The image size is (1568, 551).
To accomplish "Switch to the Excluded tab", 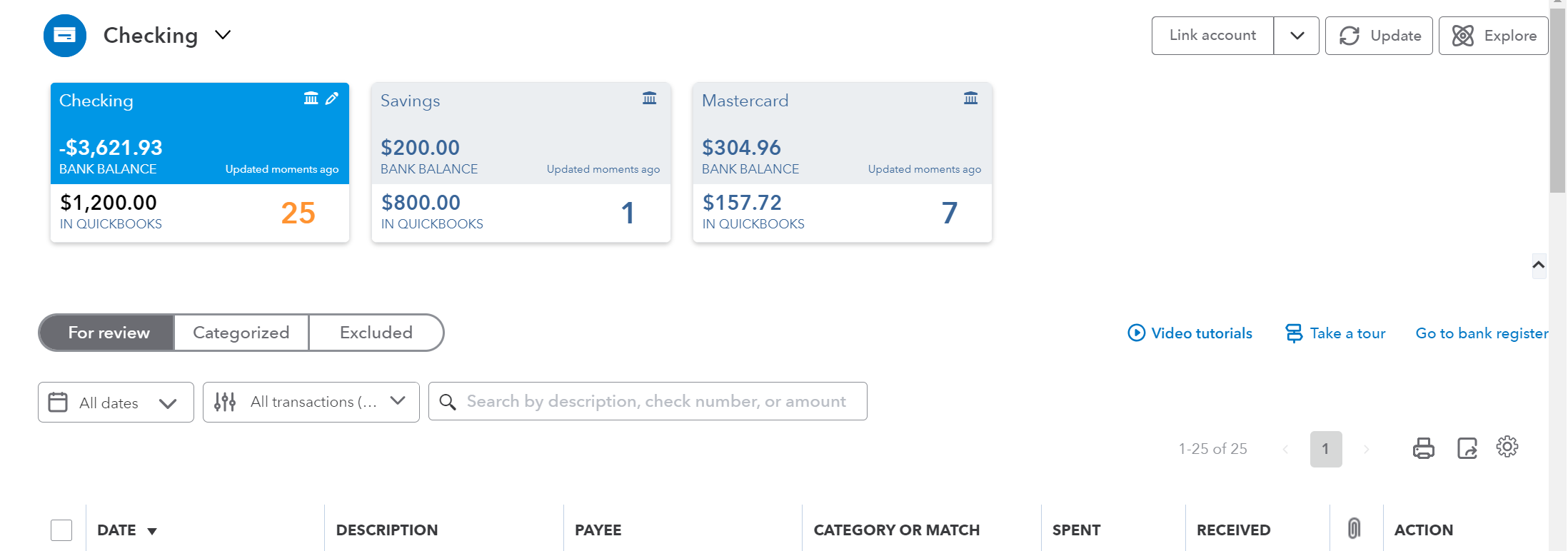I will pos(376,333).
